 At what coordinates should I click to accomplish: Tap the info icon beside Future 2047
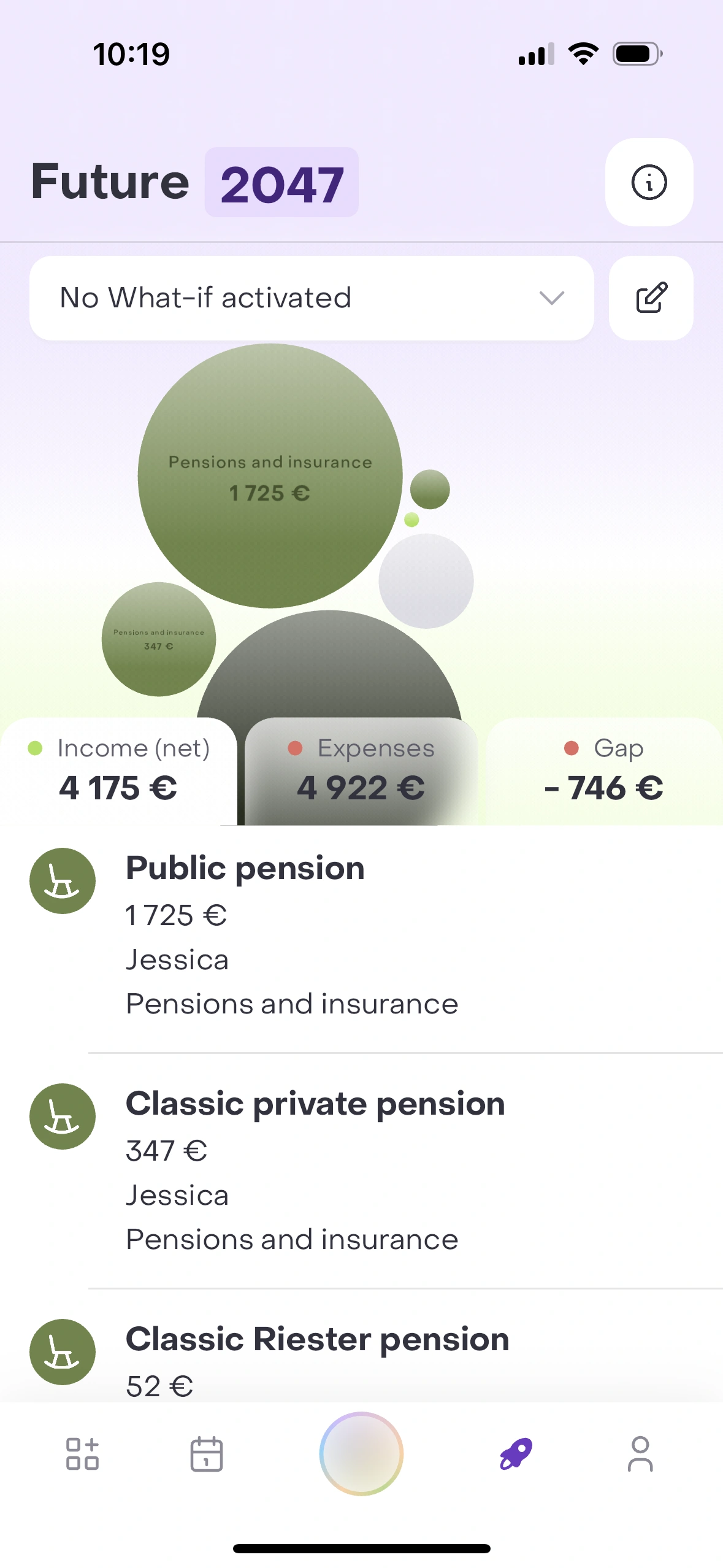click(649, 182)
